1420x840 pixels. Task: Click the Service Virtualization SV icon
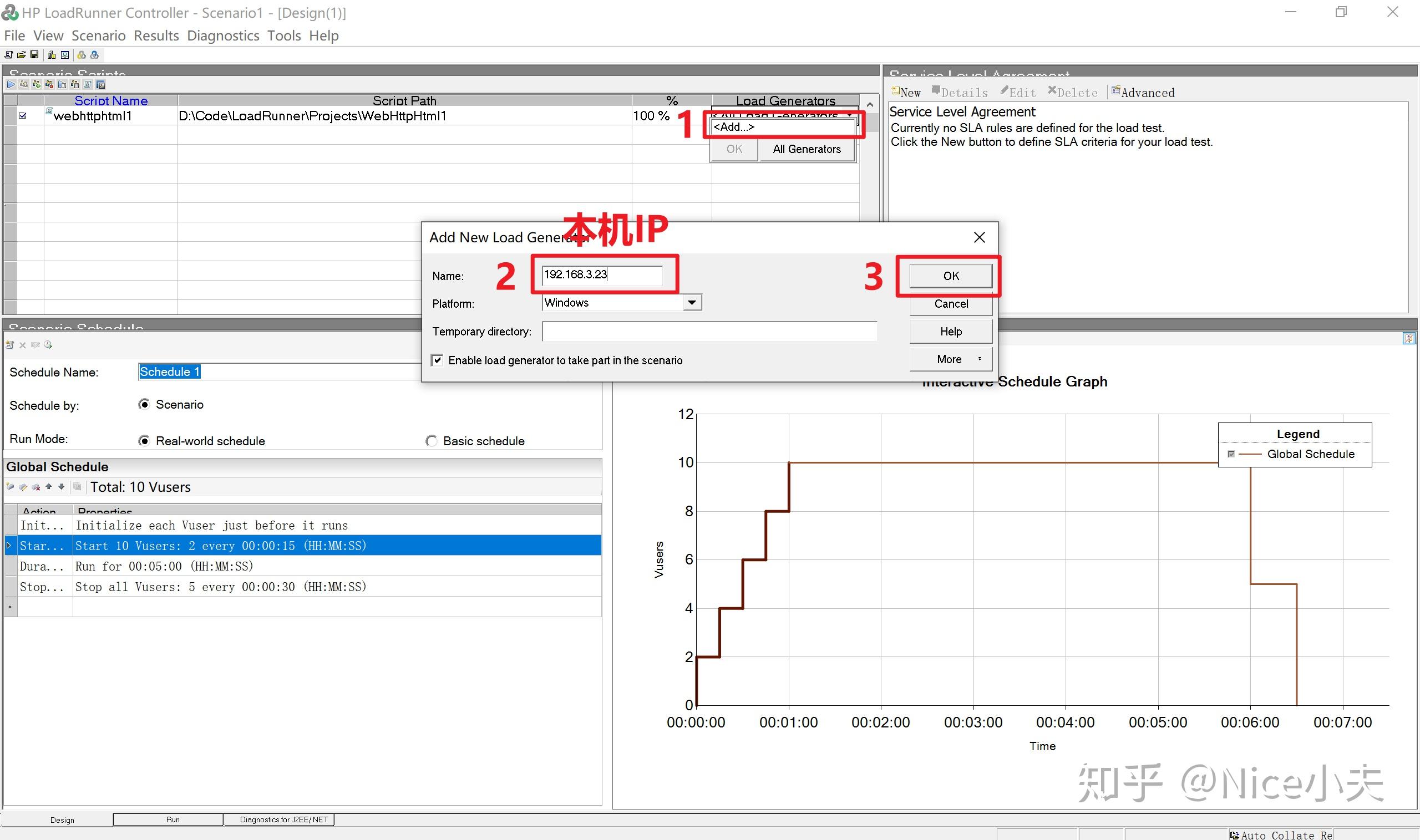tap(101, 84)
